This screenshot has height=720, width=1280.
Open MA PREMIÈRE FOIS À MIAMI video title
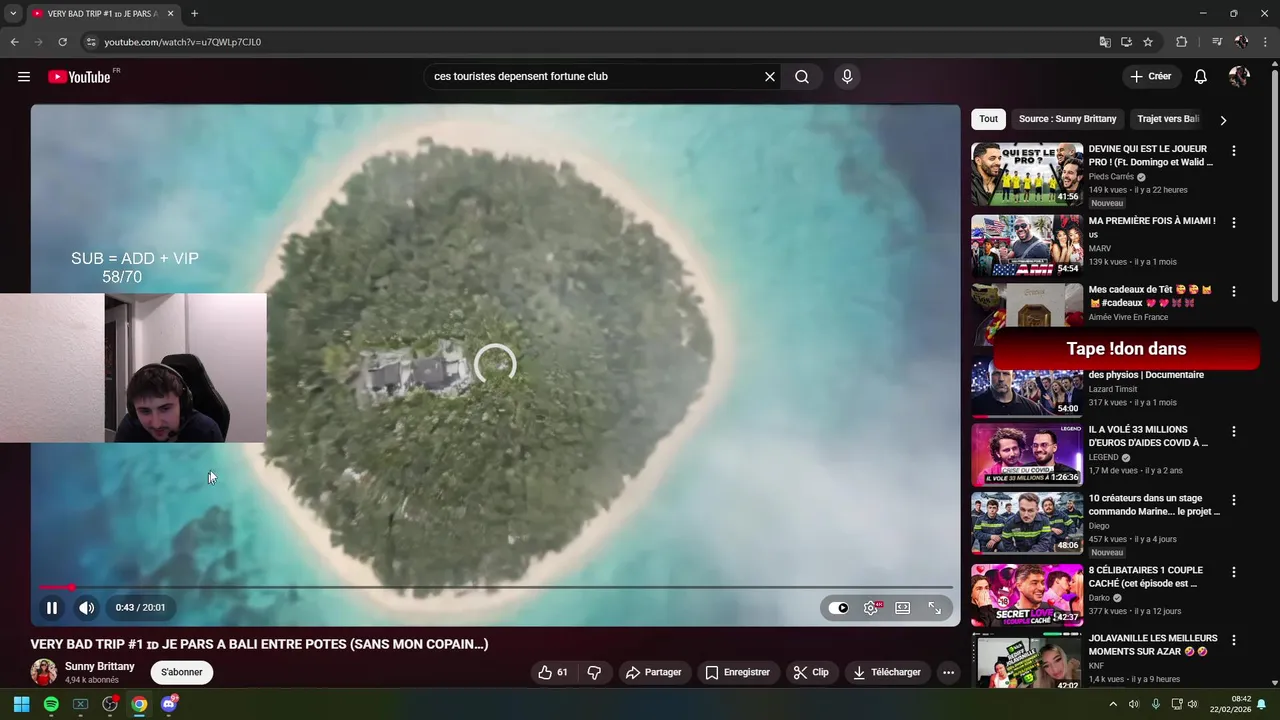click(x=1152, y=227)
